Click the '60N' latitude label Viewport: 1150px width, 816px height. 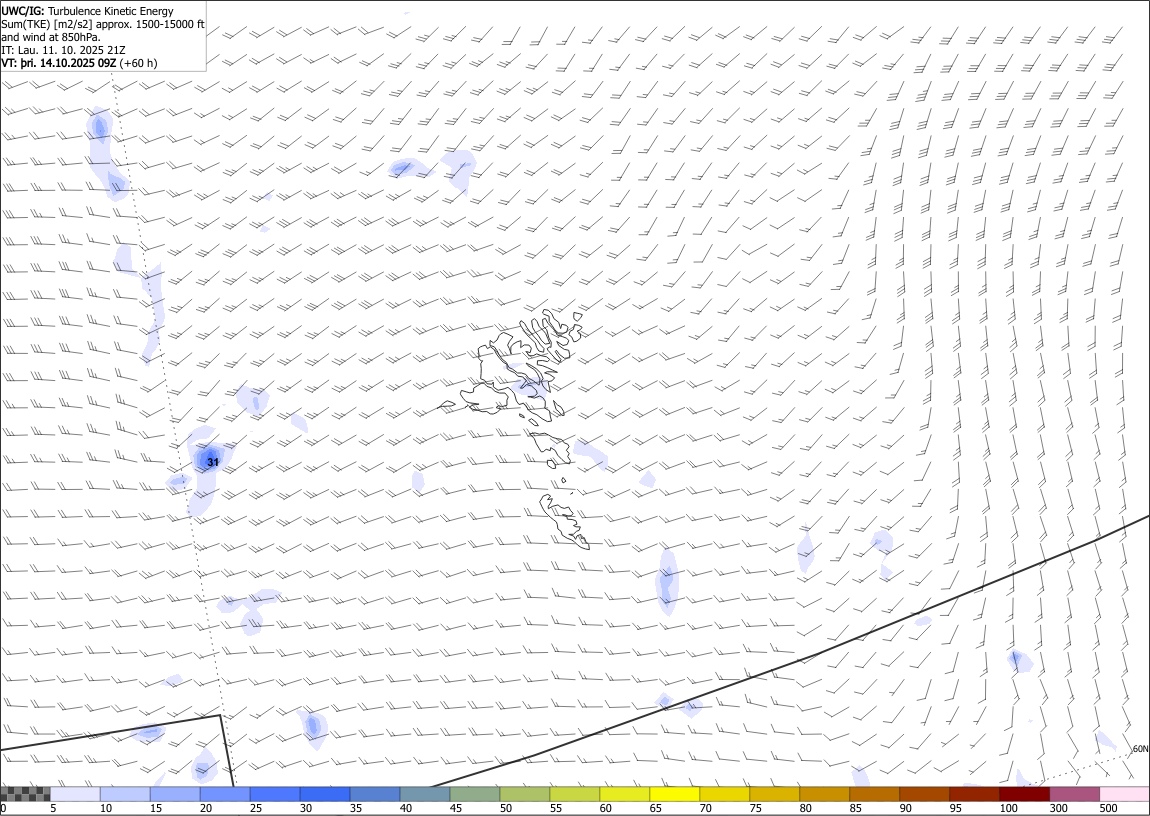point(1140,749)
